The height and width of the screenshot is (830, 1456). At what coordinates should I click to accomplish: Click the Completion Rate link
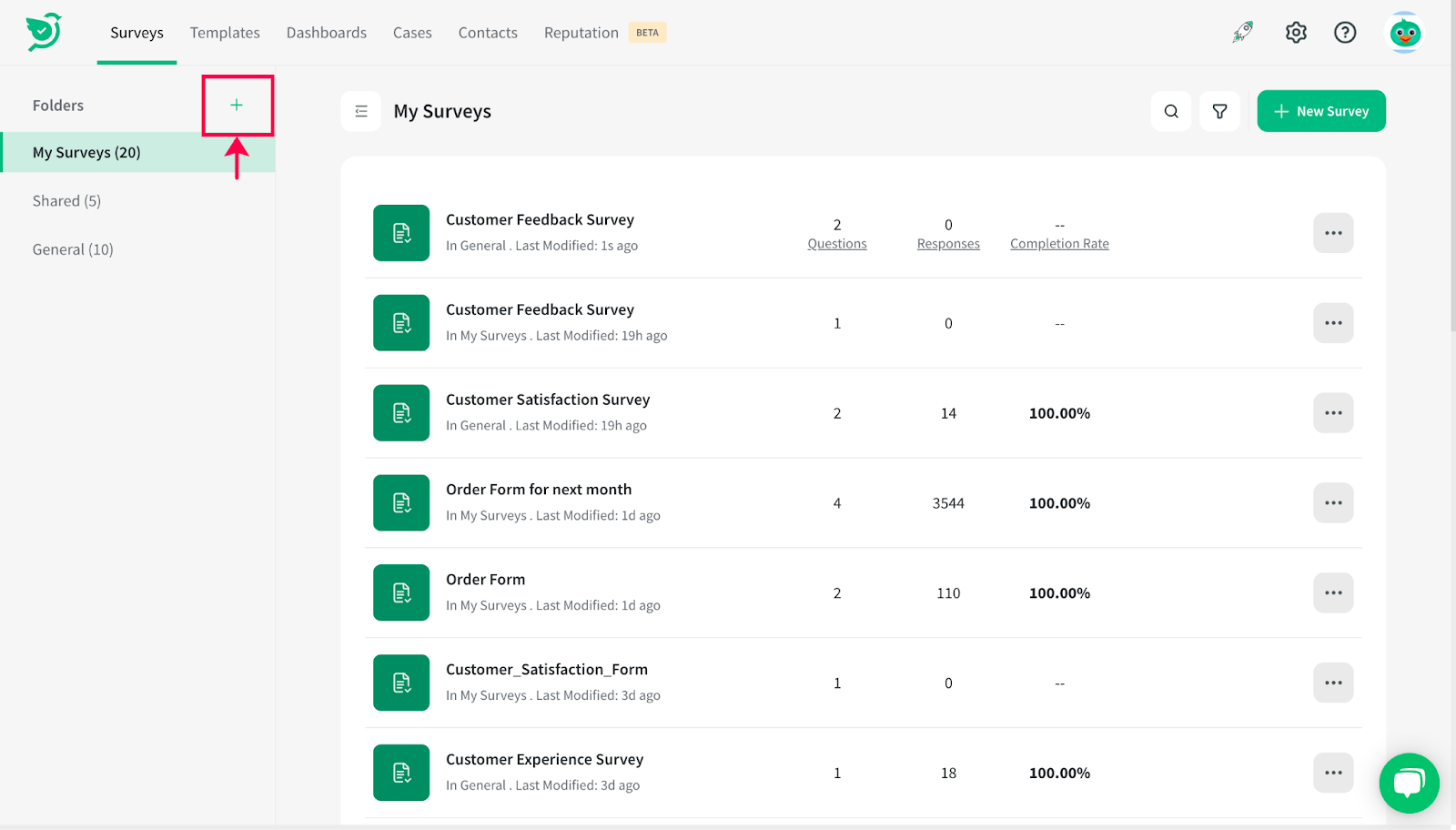[x=1059, y=244]
